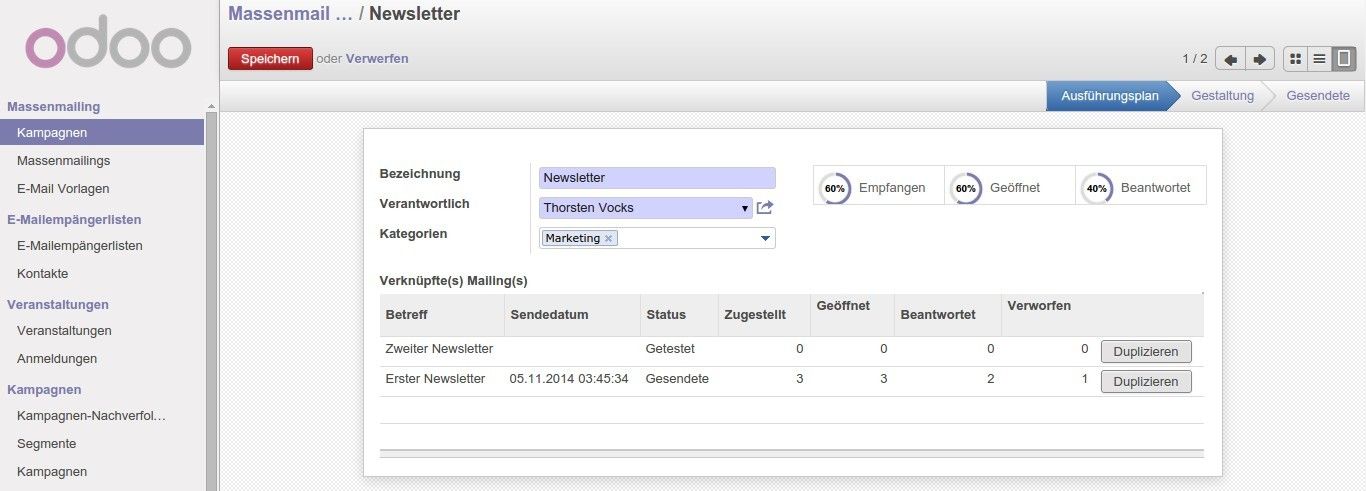Click the Speichern button

coord(270,59)
